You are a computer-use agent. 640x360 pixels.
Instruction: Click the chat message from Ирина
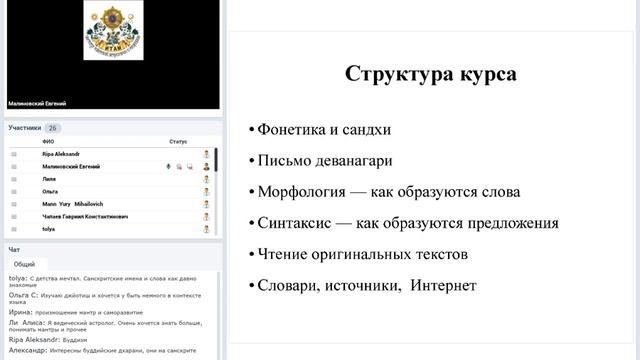[x=76, y=312]
